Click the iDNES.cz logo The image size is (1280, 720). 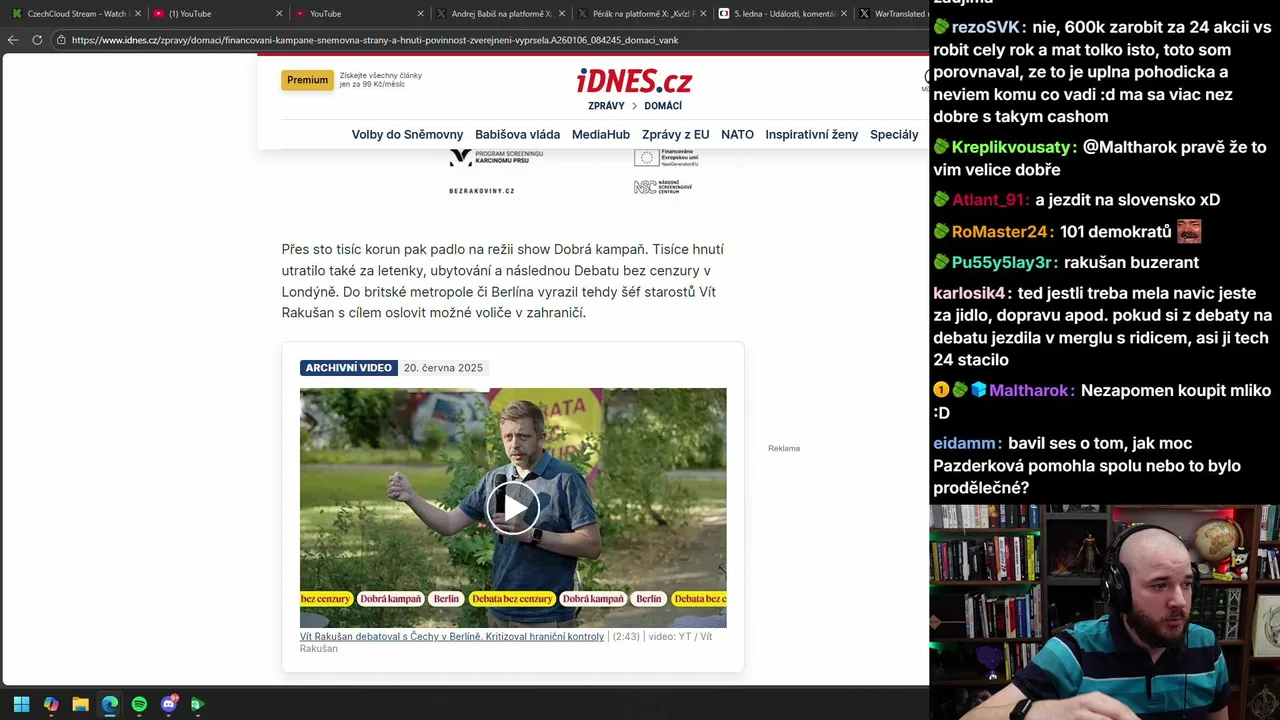[634, 81]
